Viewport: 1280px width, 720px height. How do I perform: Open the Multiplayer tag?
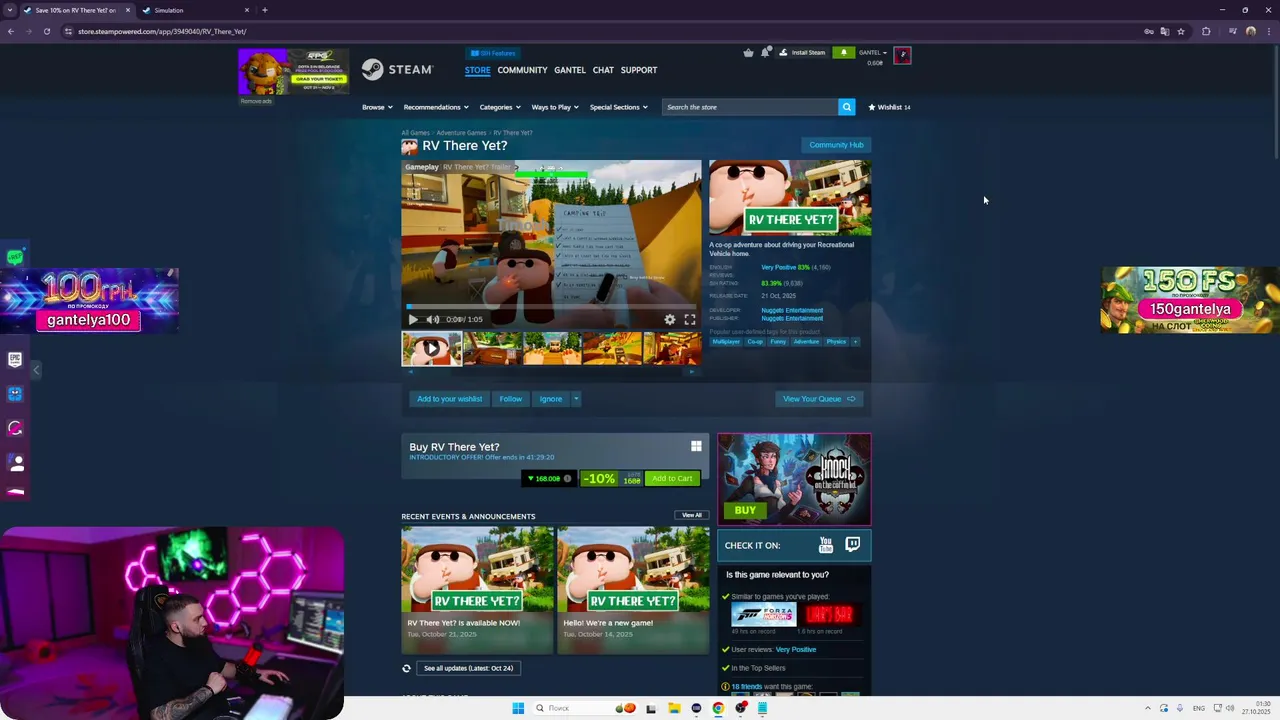726,341
